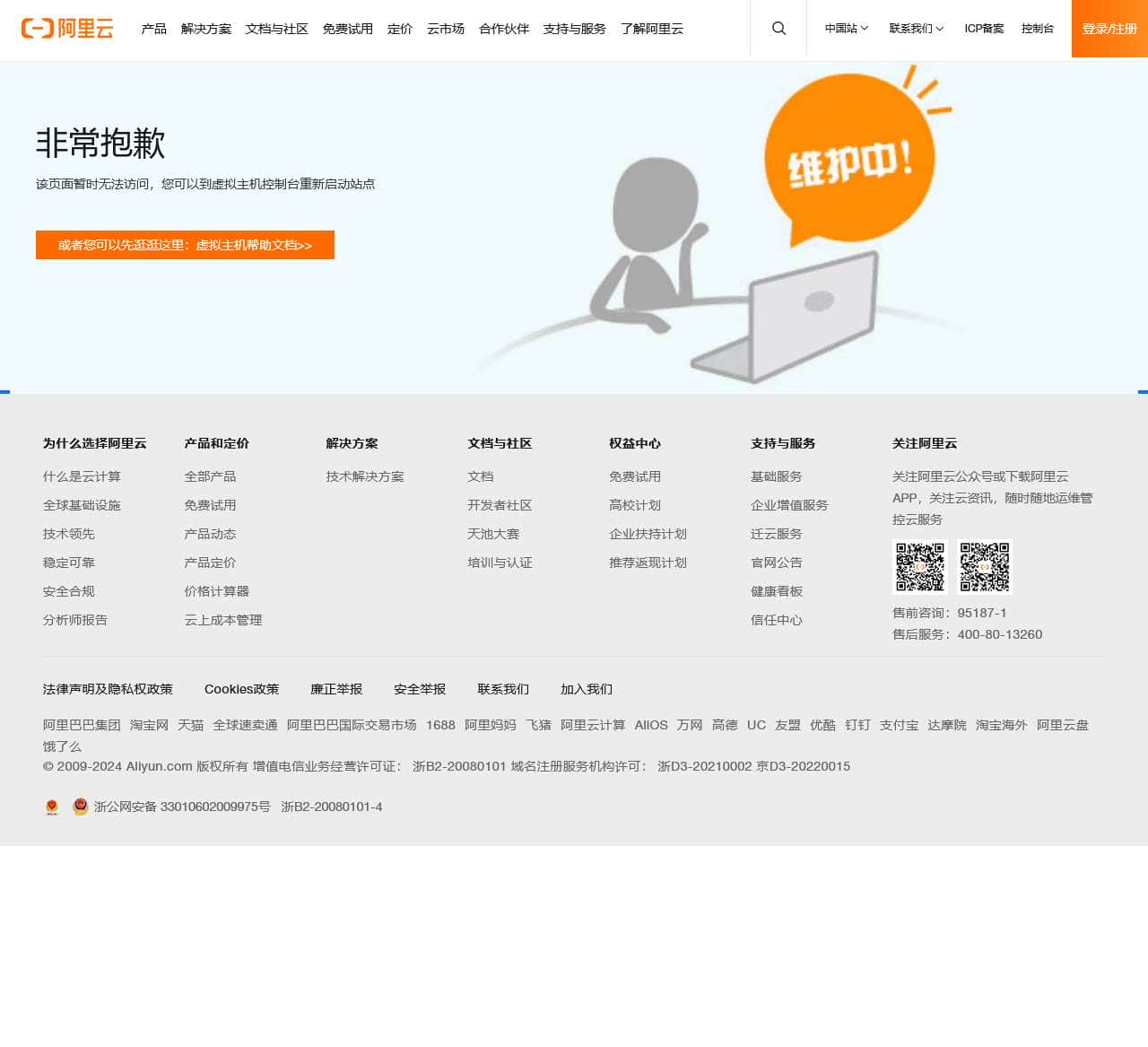
Task: Open 官网公告 footer link
Action: 777,563
